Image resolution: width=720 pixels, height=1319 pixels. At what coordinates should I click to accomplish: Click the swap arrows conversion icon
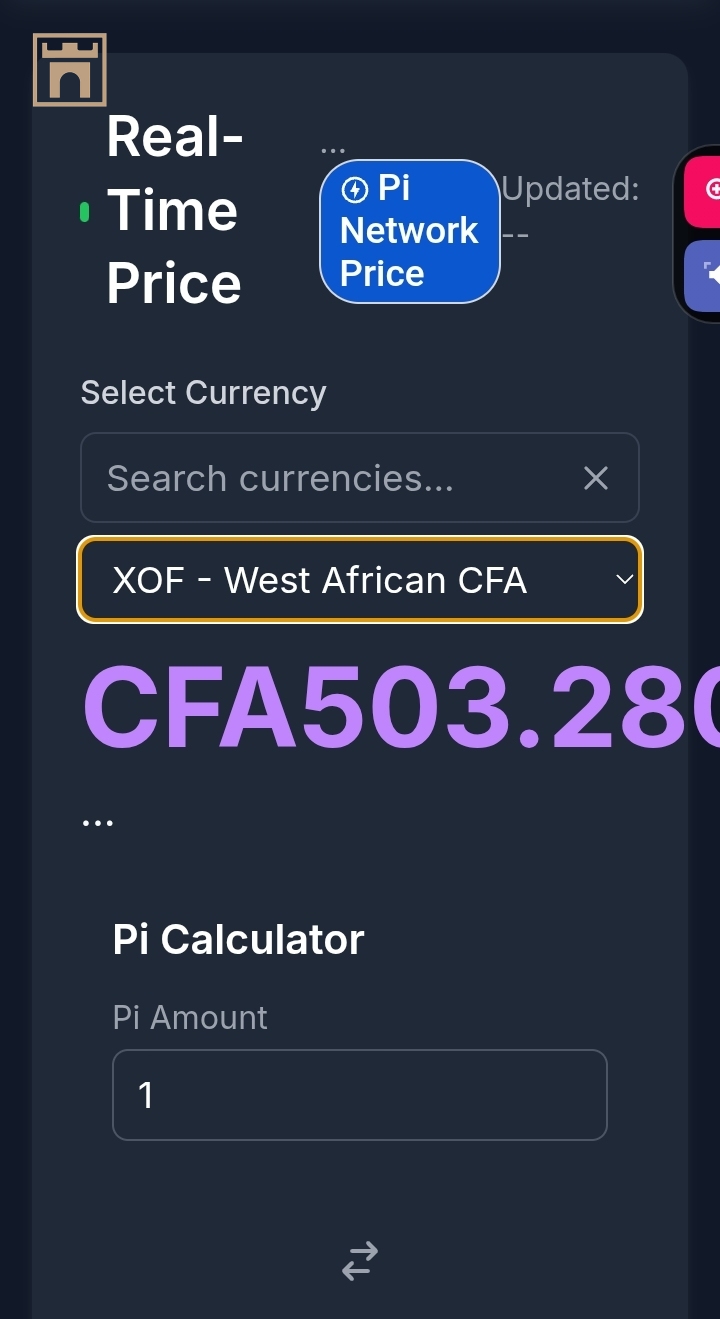click(x=360, y=1261)
